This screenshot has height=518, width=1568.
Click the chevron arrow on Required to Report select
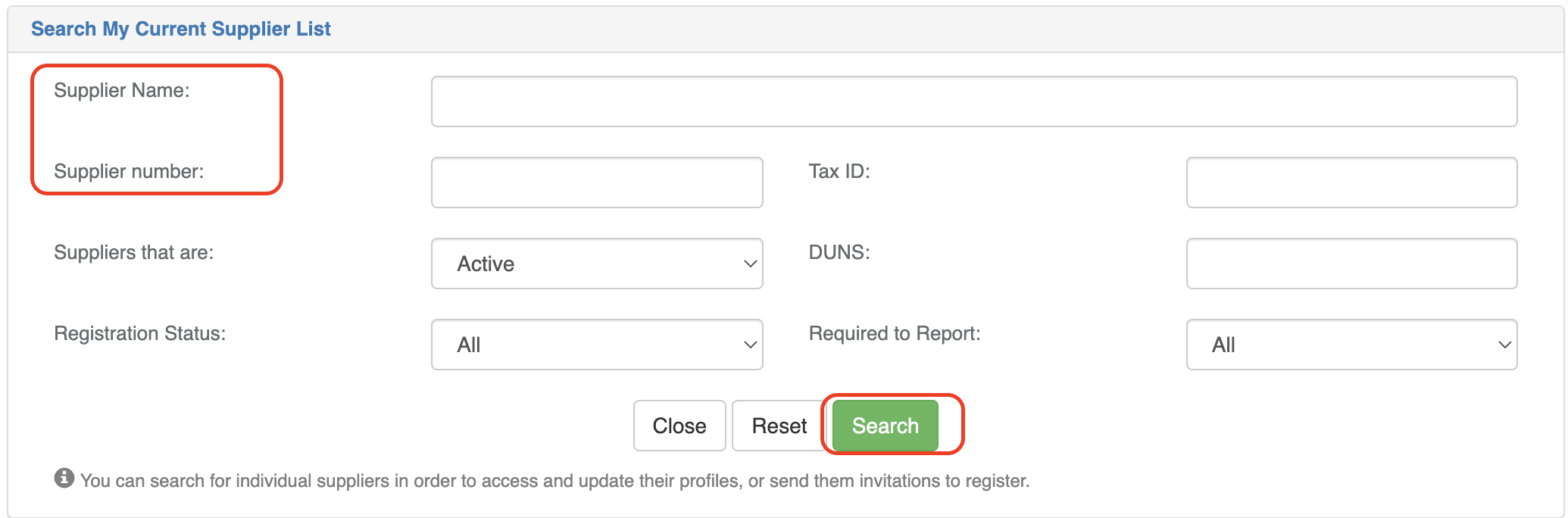pyautogui.click(x=1504, y=345)
